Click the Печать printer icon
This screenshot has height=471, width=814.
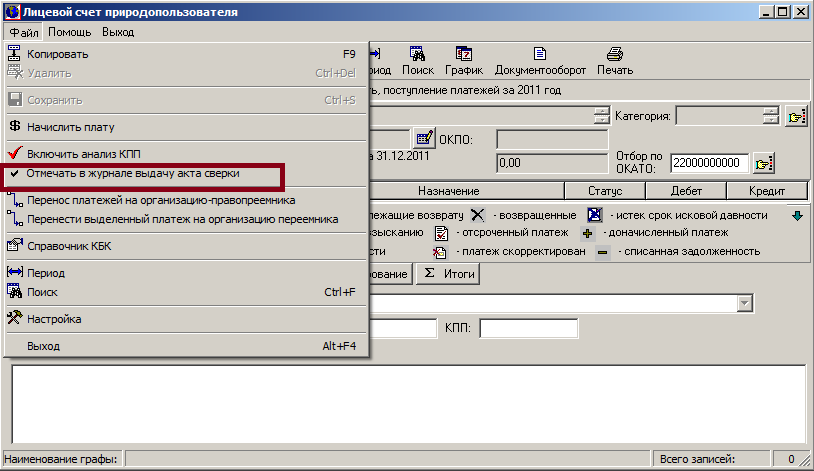(x=615, y=56)
